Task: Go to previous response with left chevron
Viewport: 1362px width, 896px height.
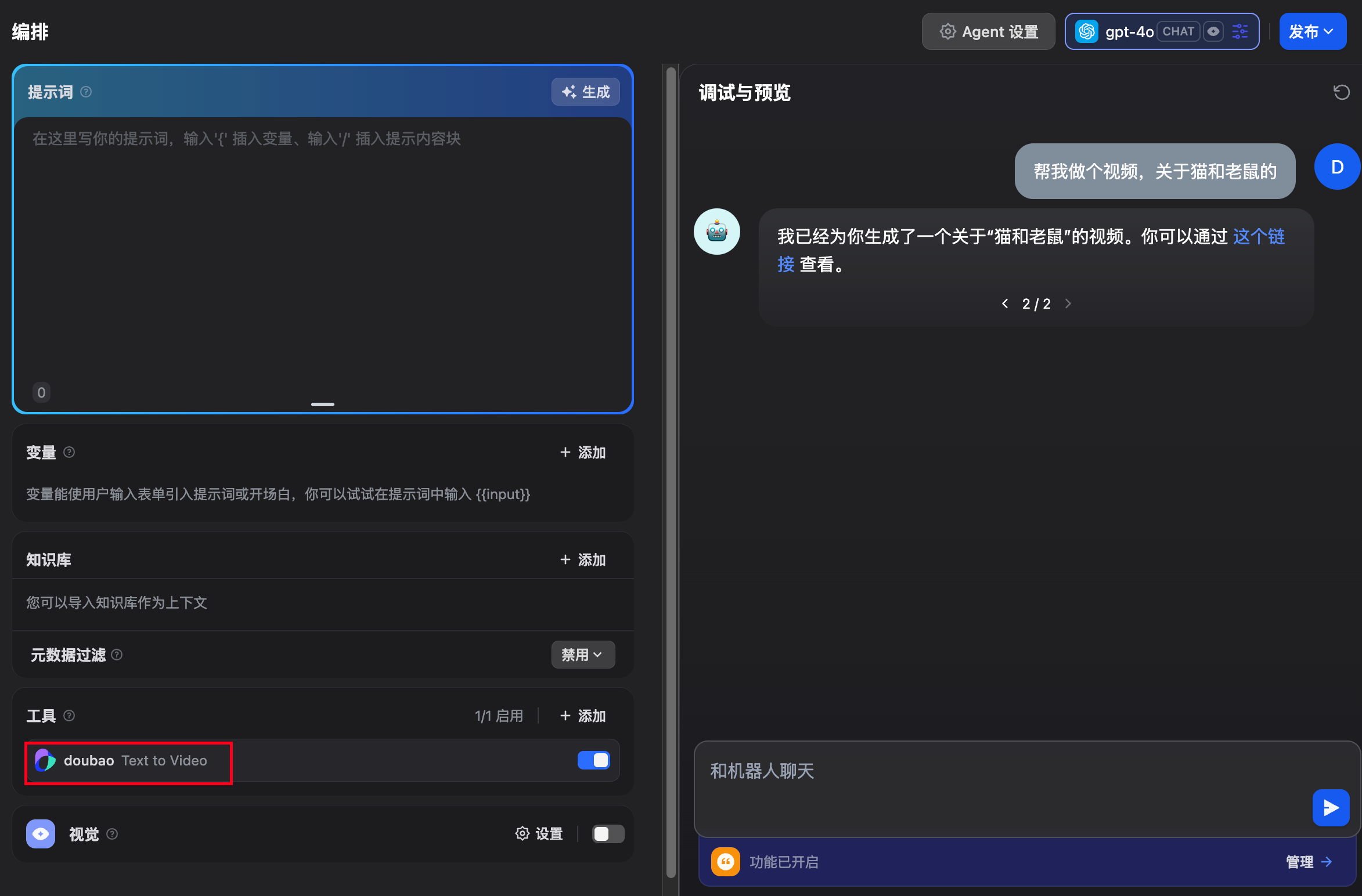Action: 1005,304
